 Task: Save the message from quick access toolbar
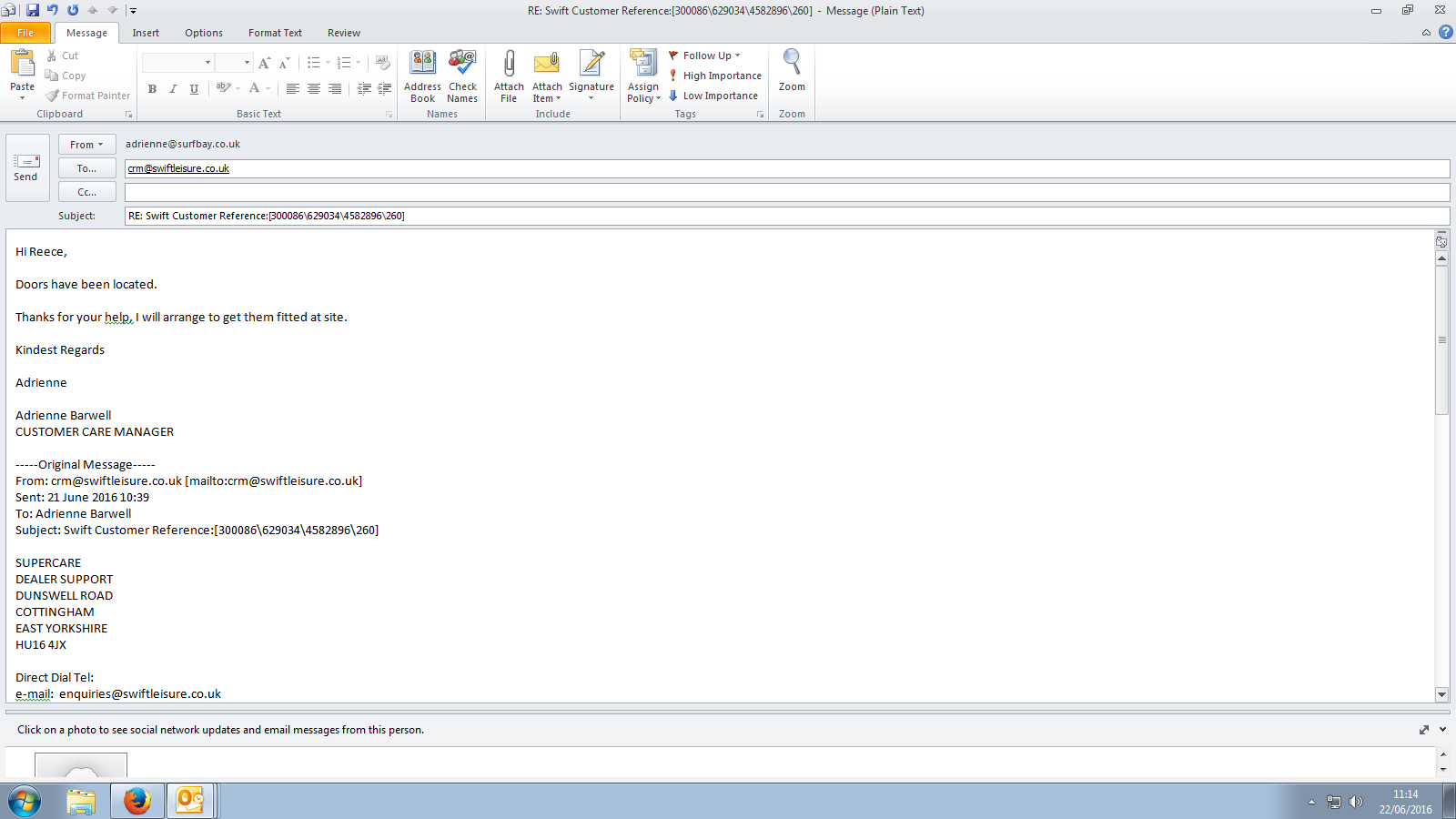pyautogui.click(x=33, y=10)
